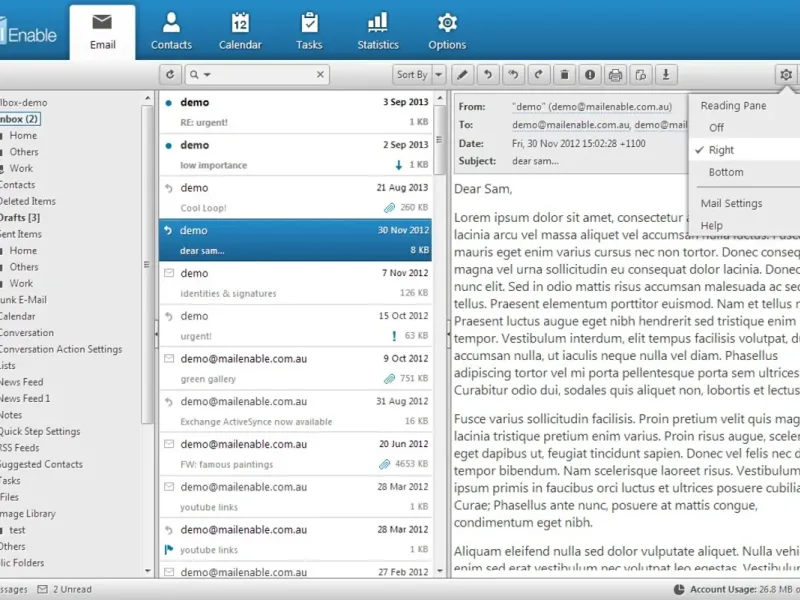Click the view source document icon
This screenshot has height=600, width=800.
pyautogui.click(x=641, y=75)
